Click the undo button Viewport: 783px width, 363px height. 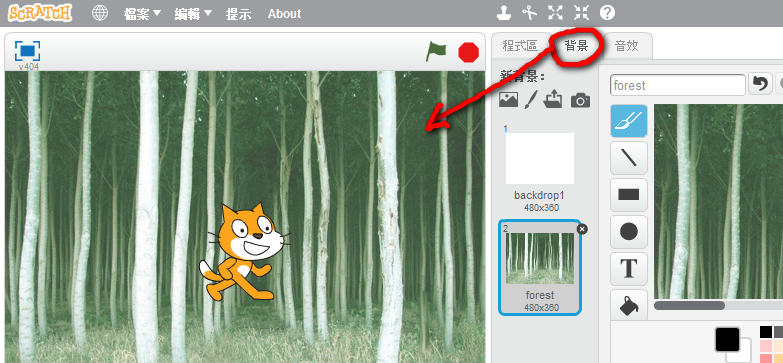click(760, 84)
